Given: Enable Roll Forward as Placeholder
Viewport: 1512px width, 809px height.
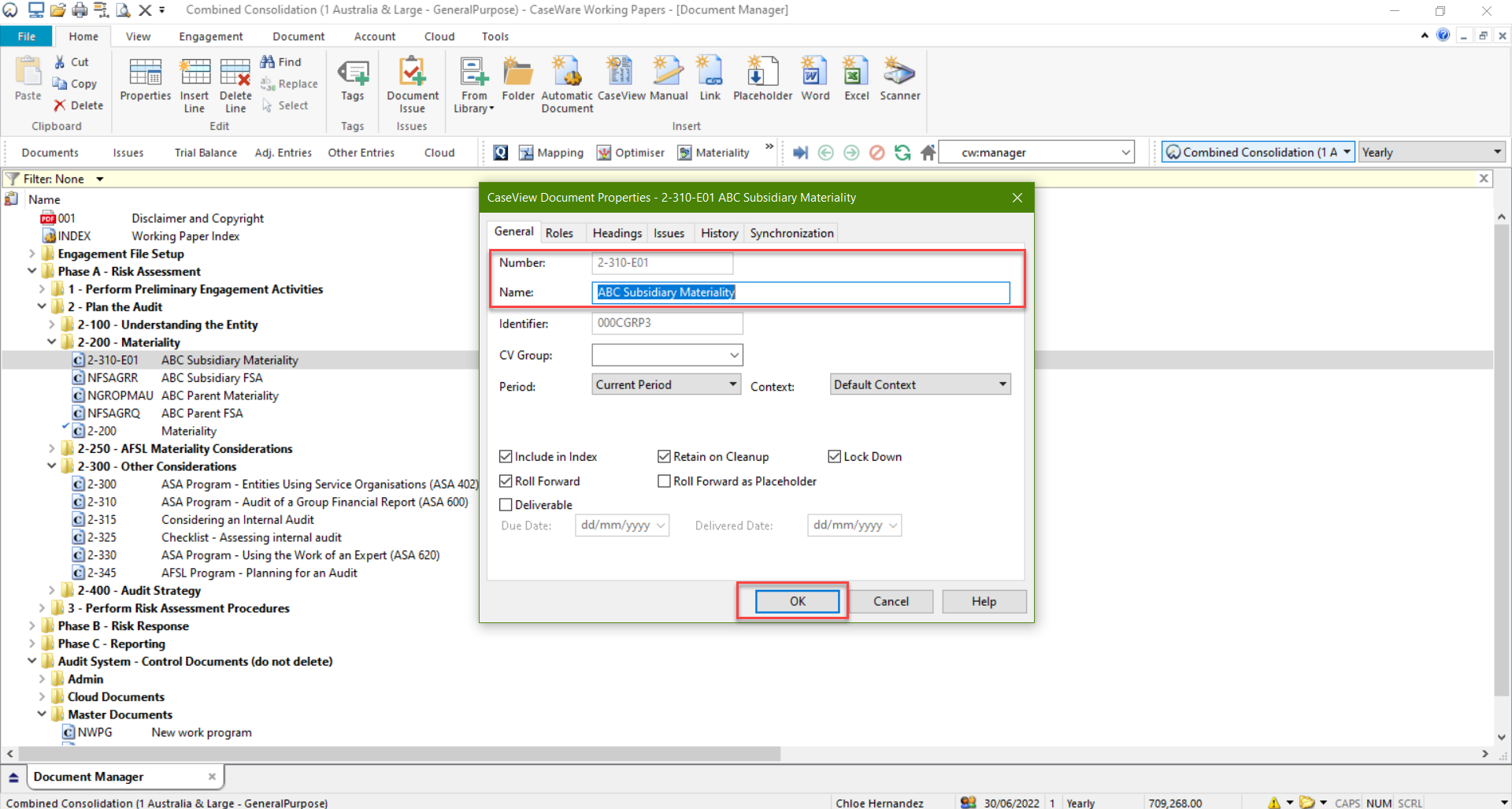Looking at the screenshot, I should (664, 481).
